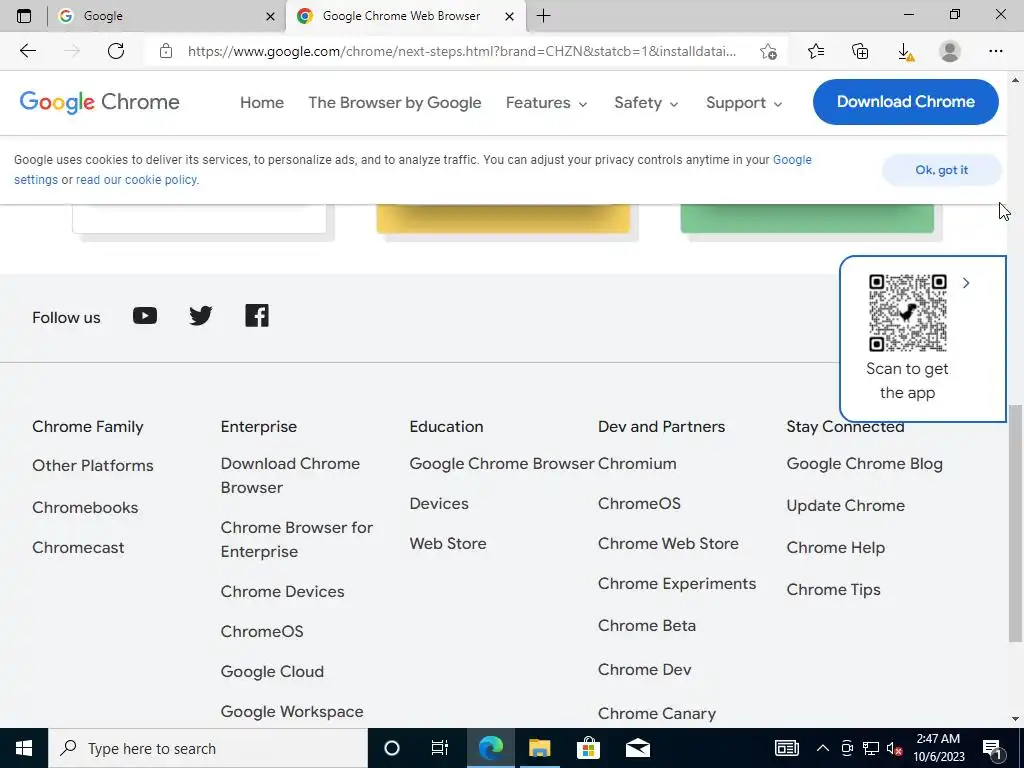
Task: Add this page to favorites
Action: coord(769,52)
